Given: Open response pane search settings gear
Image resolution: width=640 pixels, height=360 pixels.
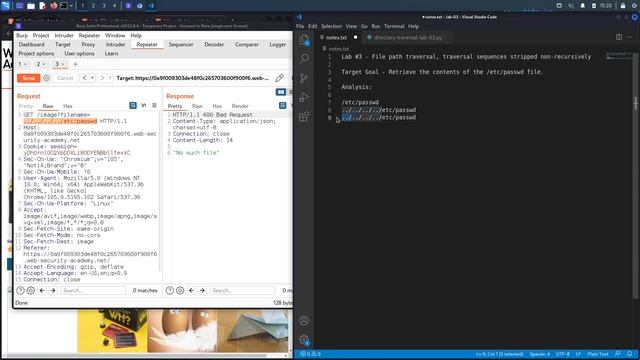Looking at the screenshot, I should coord(180,290).
